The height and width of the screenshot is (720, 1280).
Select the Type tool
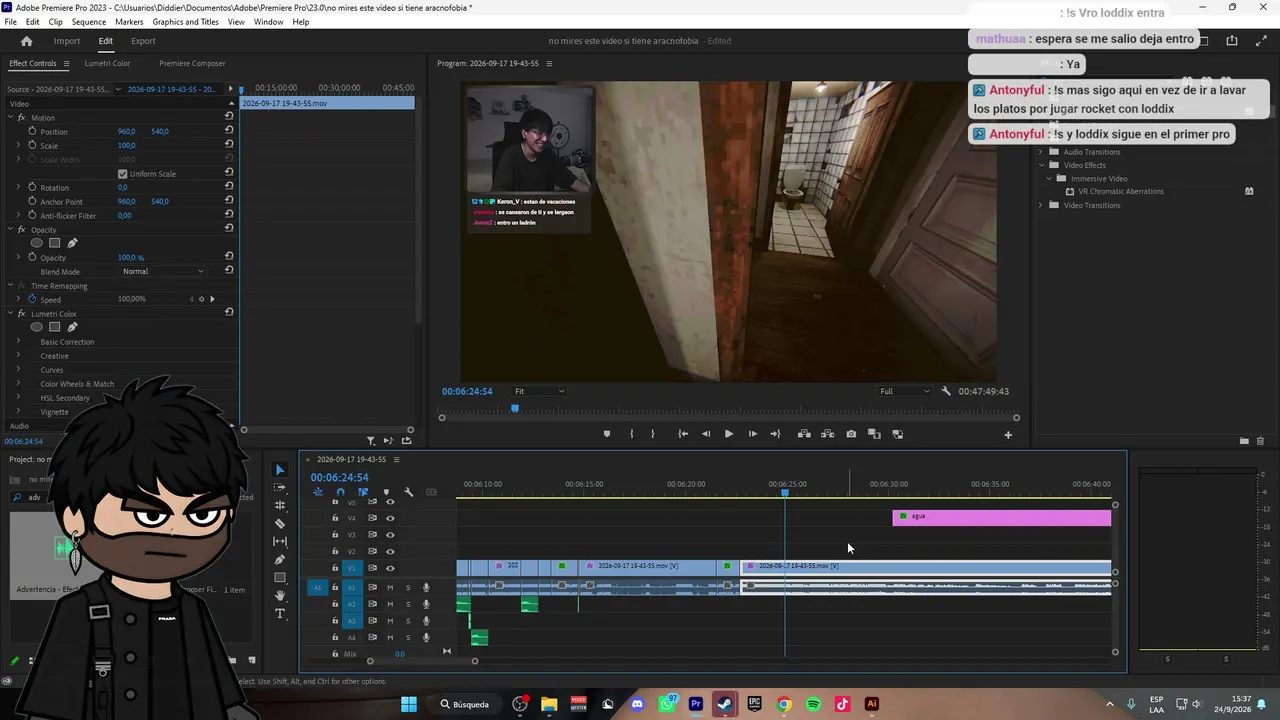(280, 613)
